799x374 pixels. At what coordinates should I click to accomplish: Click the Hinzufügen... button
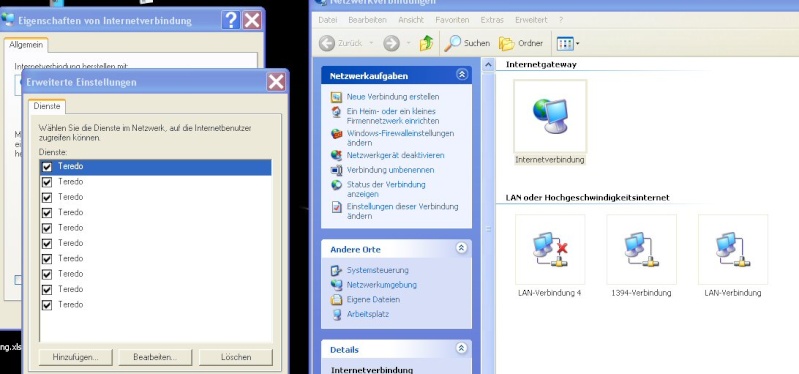(75, 357)
